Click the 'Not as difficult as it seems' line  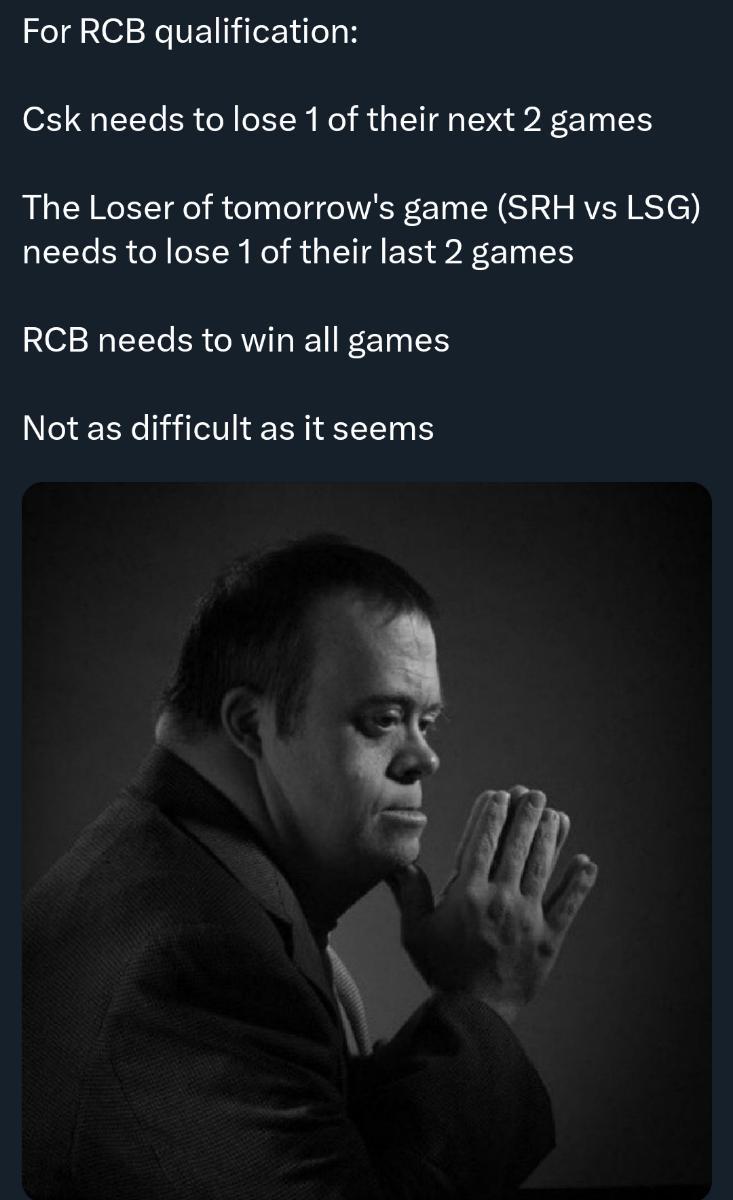click(x=228, y=428)
